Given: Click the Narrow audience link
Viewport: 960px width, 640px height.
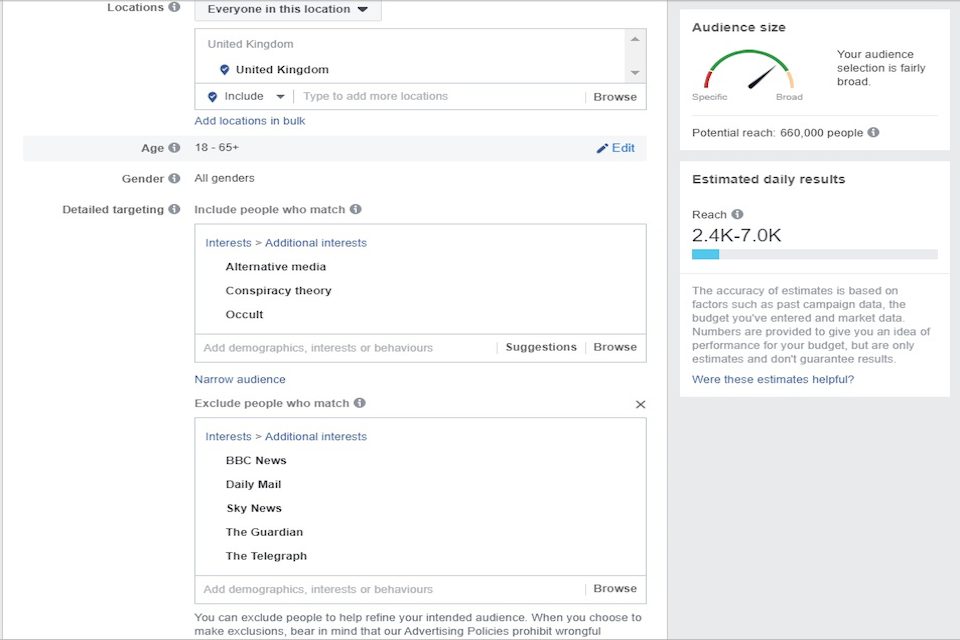Looking at the screenshot, I should pos(240,379).
